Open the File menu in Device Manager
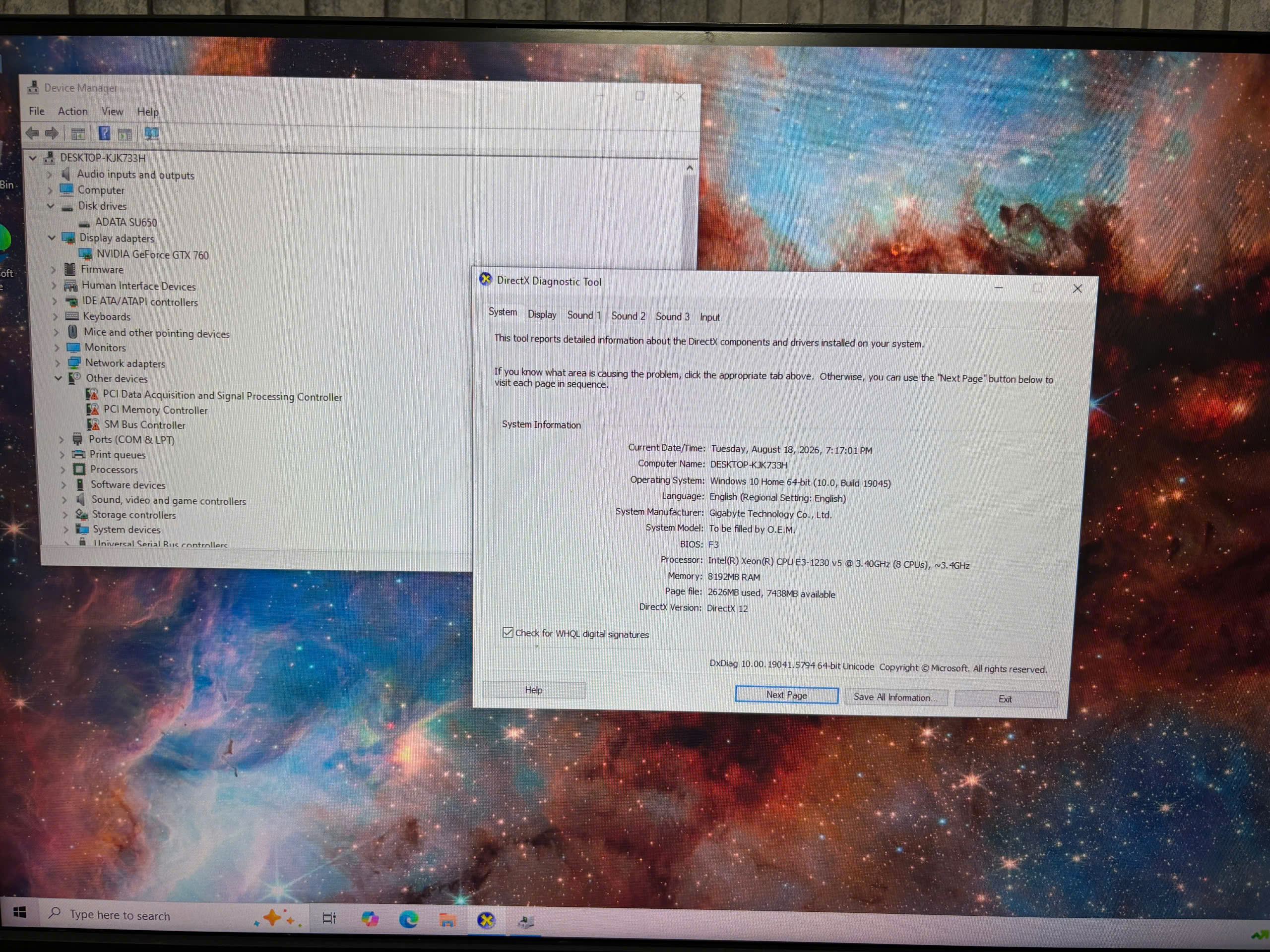This screenshot has height=952, width=1270. [37, 111]
